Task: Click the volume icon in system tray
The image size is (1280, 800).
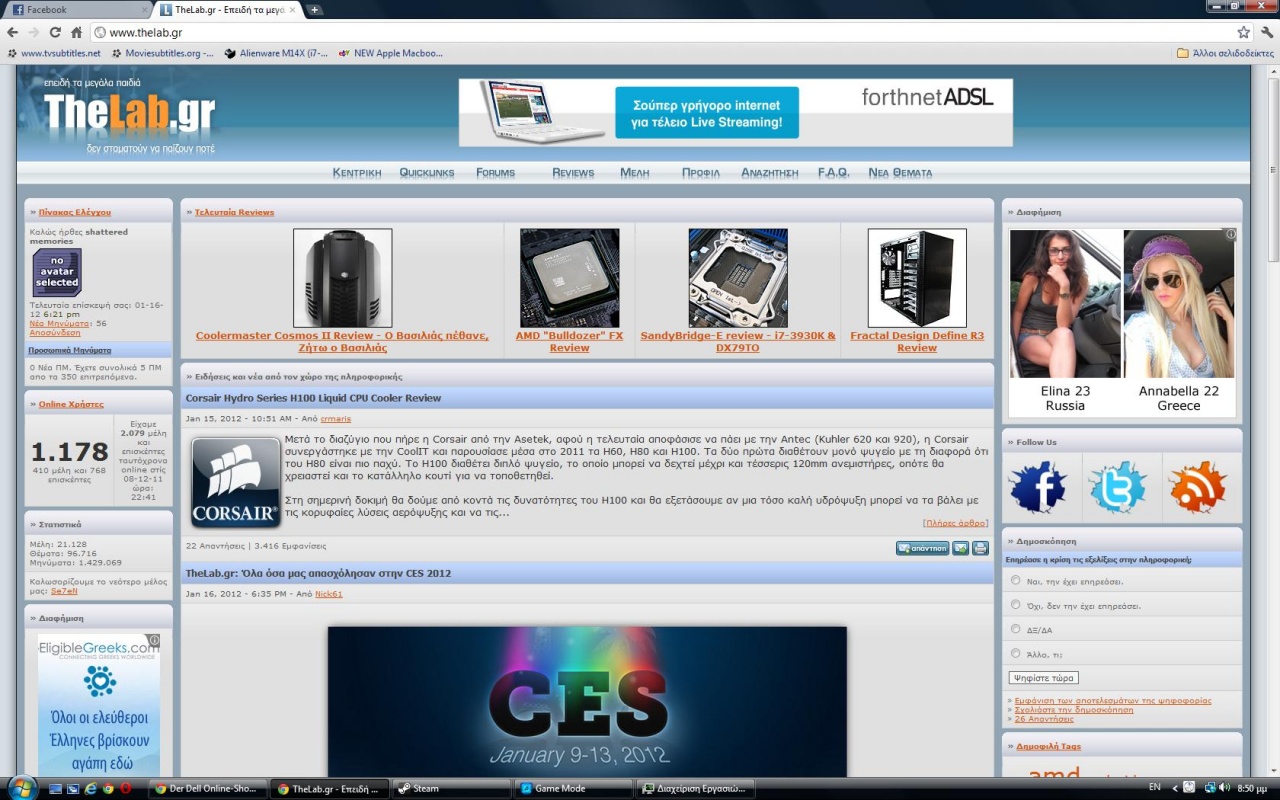Action: 1224,788
